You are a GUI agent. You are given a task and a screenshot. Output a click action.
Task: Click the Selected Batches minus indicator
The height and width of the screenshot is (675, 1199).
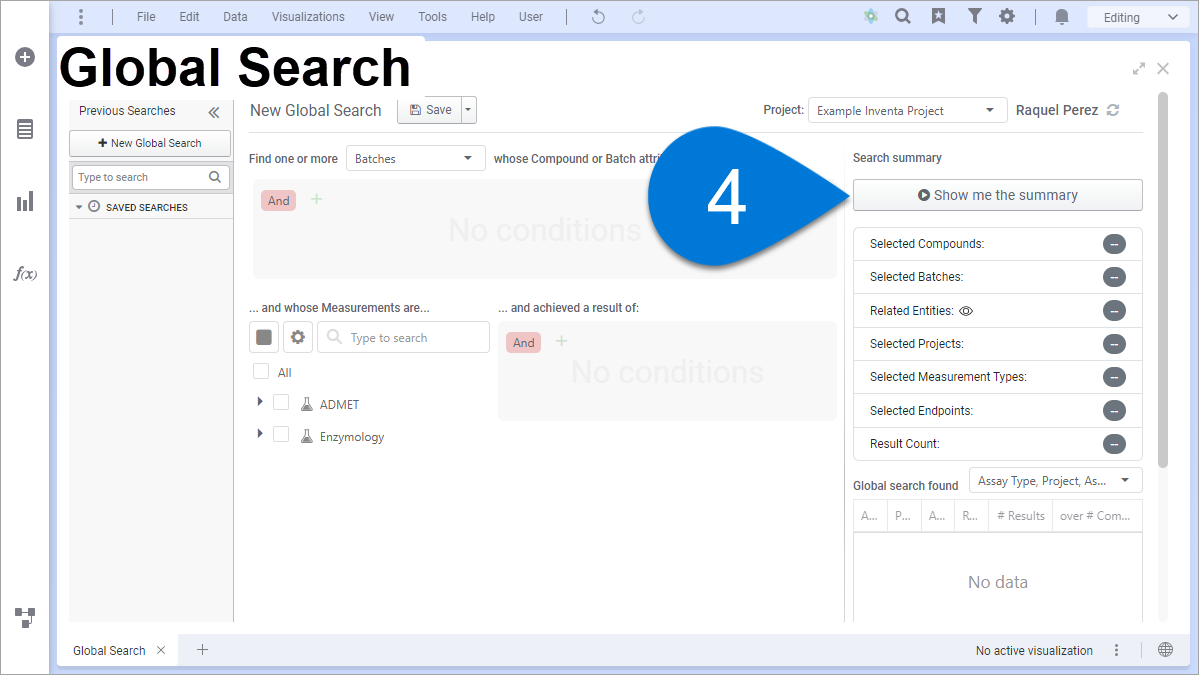tap(1114, 277)
